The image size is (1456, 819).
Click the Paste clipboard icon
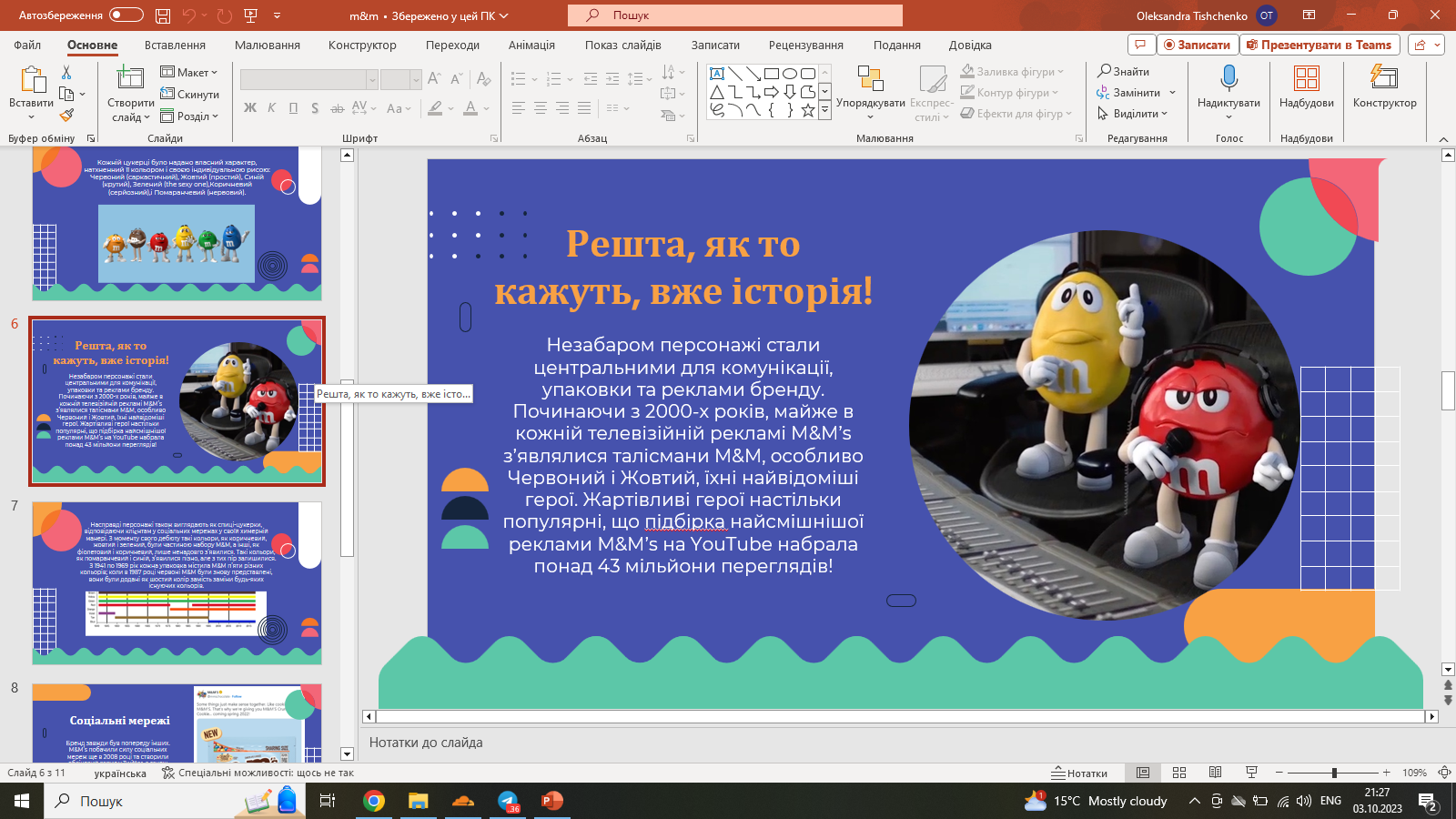tap(32, 81)
